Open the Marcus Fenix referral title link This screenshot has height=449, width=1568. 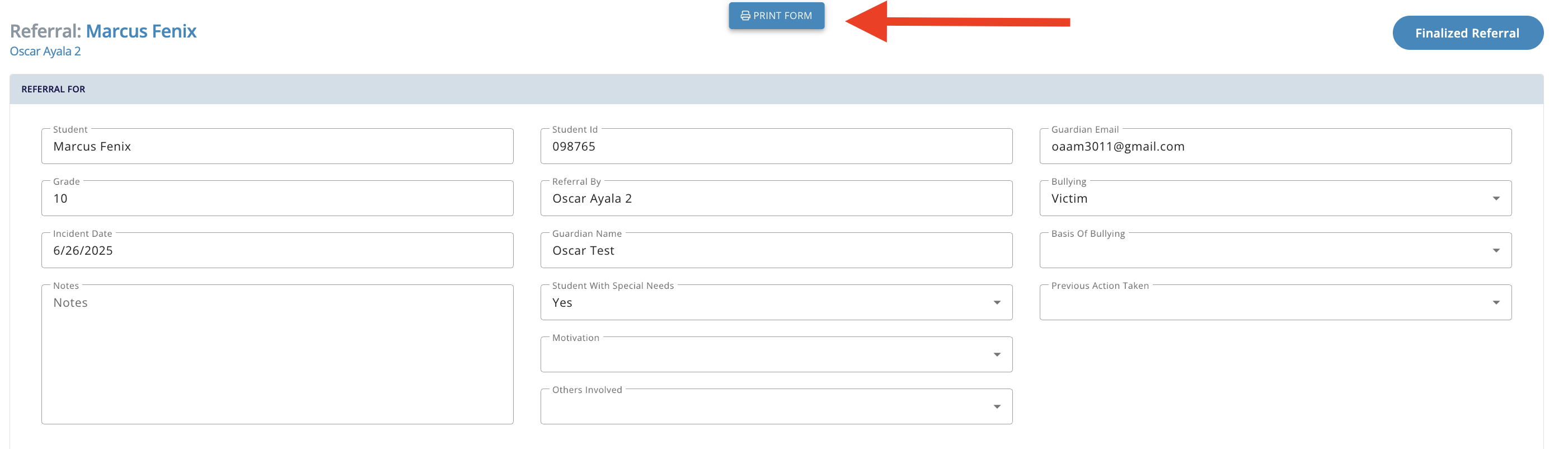point(140,30)
